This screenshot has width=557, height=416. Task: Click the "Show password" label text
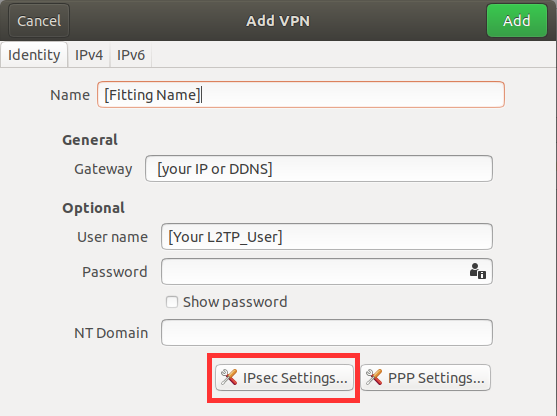(235, 302)
